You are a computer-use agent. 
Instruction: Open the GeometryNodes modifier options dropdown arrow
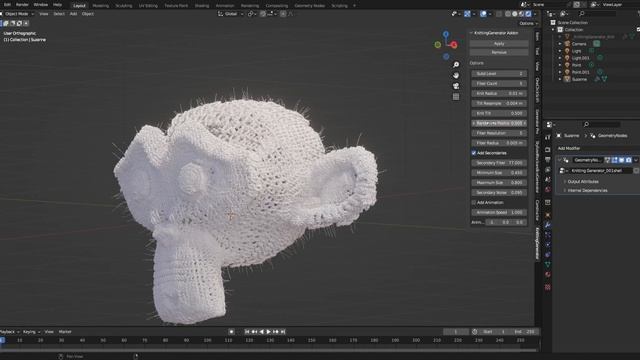[636, 160]
